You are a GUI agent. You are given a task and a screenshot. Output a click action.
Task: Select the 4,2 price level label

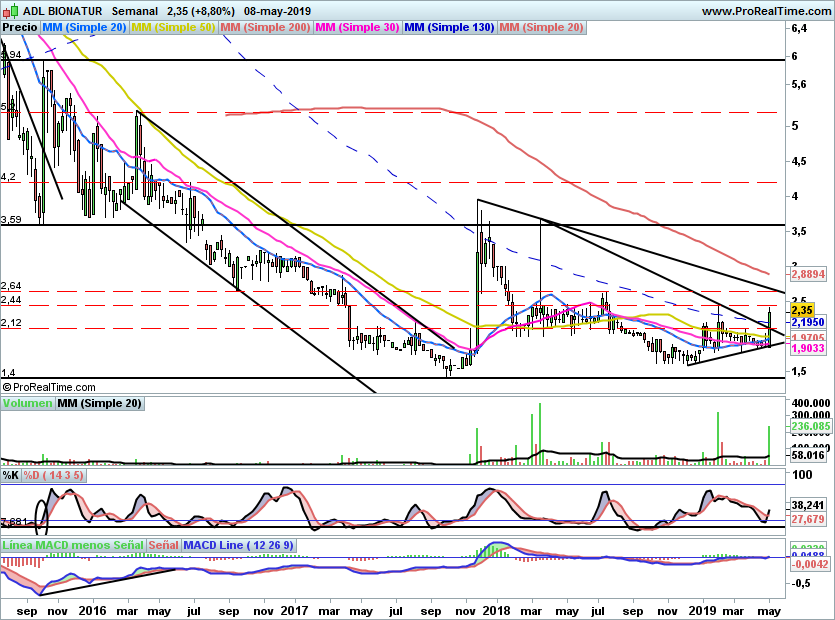[x=8, y=177]
